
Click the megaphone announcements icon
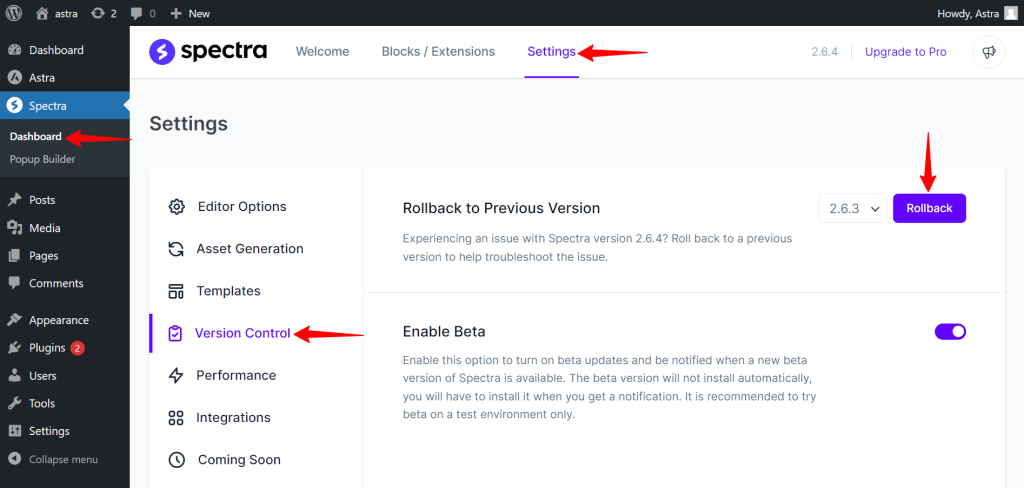tap(988, 52)
